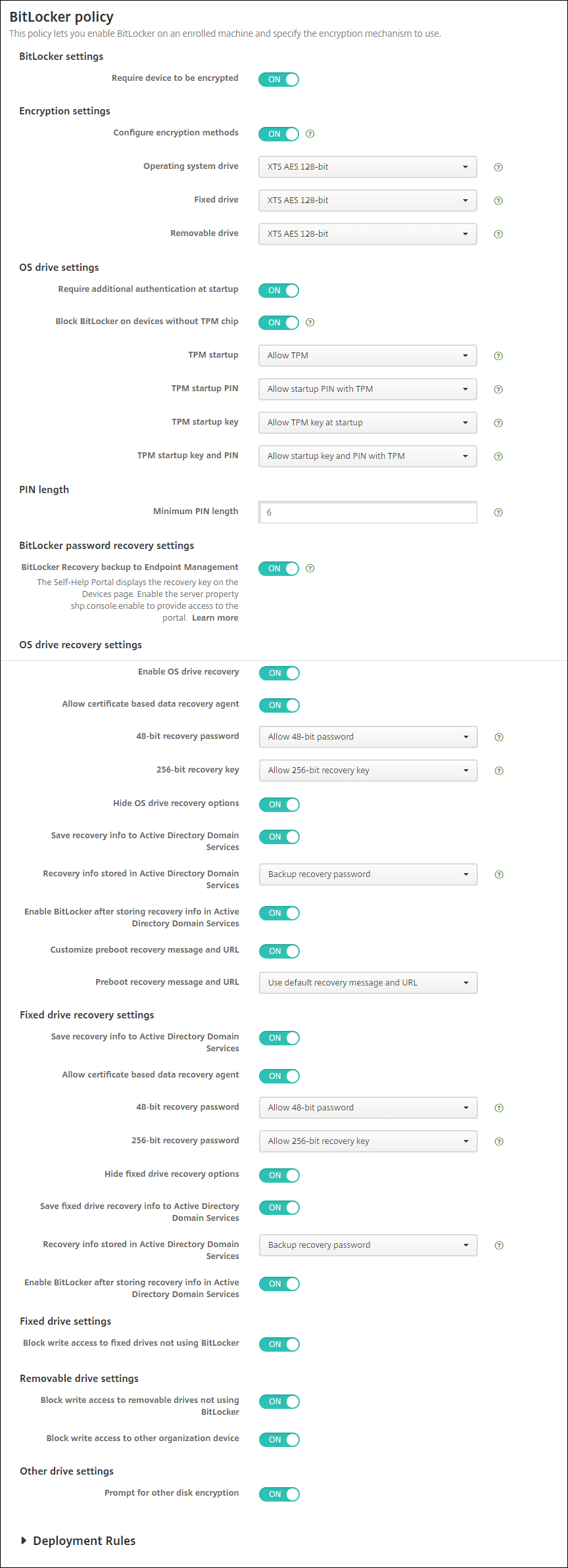This screenshot has height=1568, width=568.
Task: Click help icon beside Removable drive dropdown
Action: point(498,234)
